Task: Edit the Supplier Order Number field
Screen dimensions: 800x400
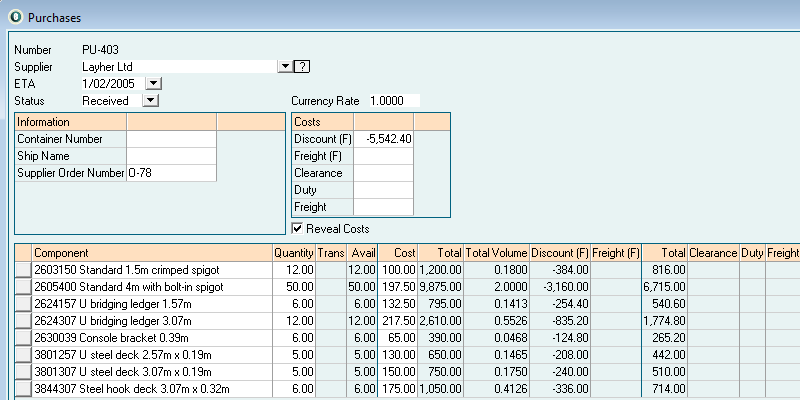Action: (171, 173)
